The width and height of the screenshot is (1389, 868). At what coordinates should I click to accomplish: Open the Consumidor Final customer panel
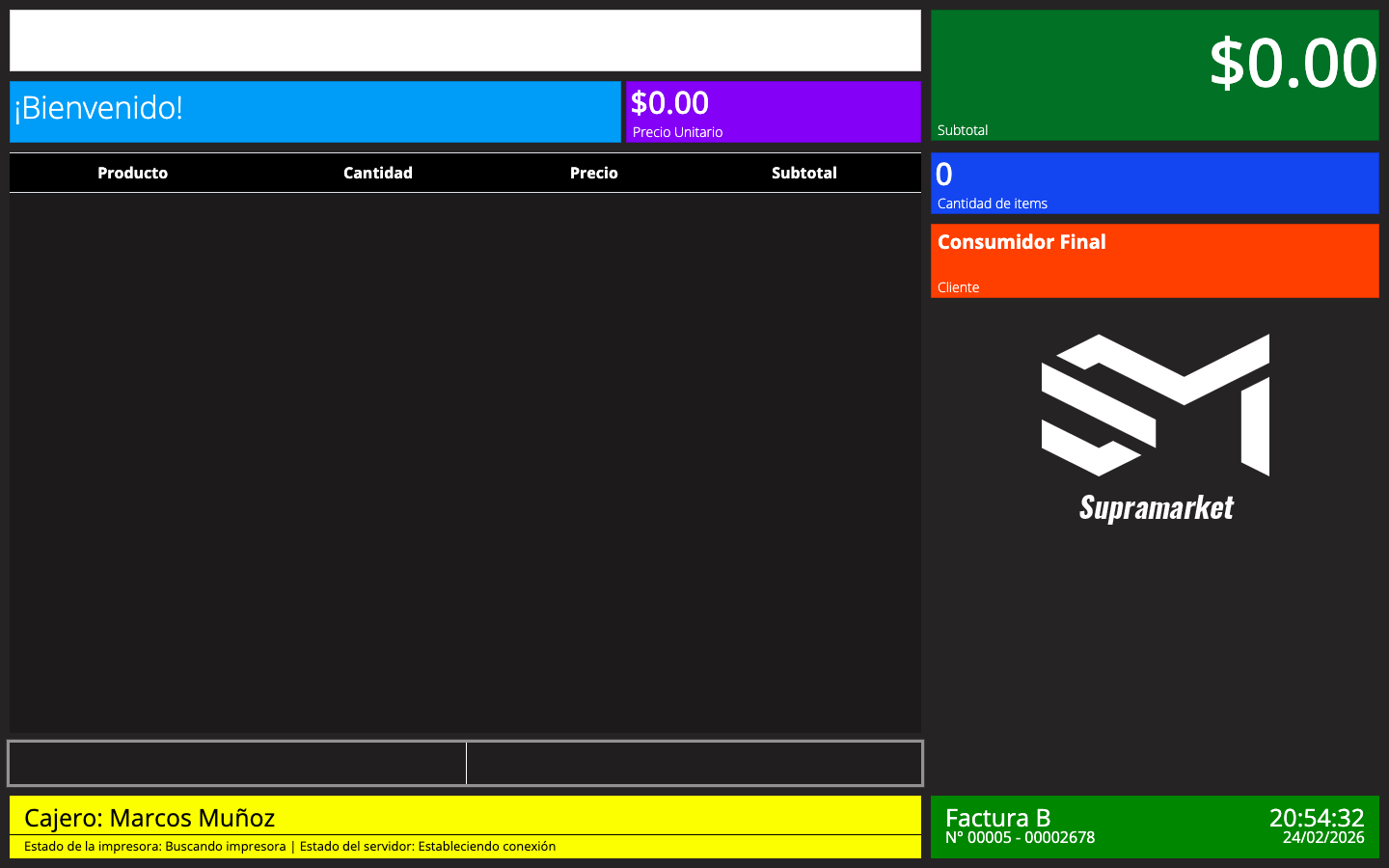click(x=1154, y=260)
